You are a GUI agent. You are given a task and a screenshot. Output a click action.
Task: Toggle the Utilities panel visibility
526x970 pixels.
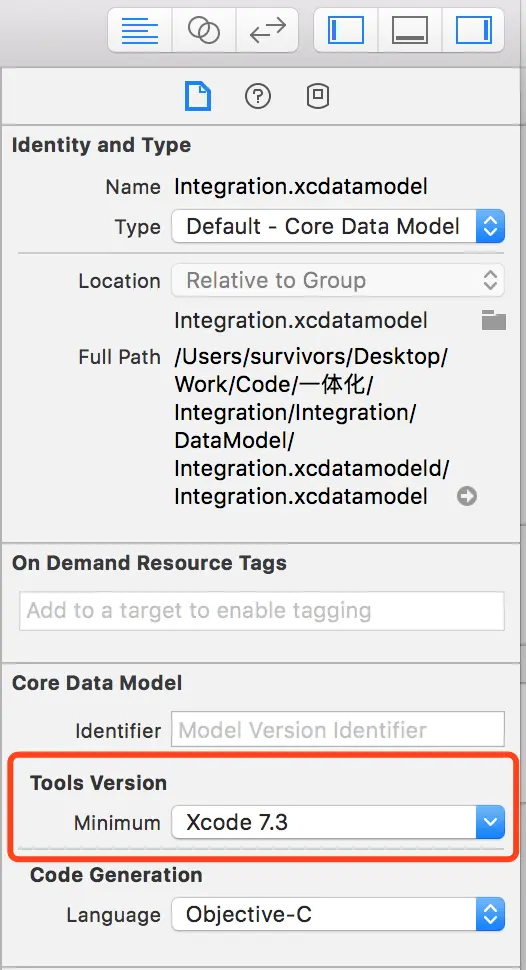pos(473,30)
